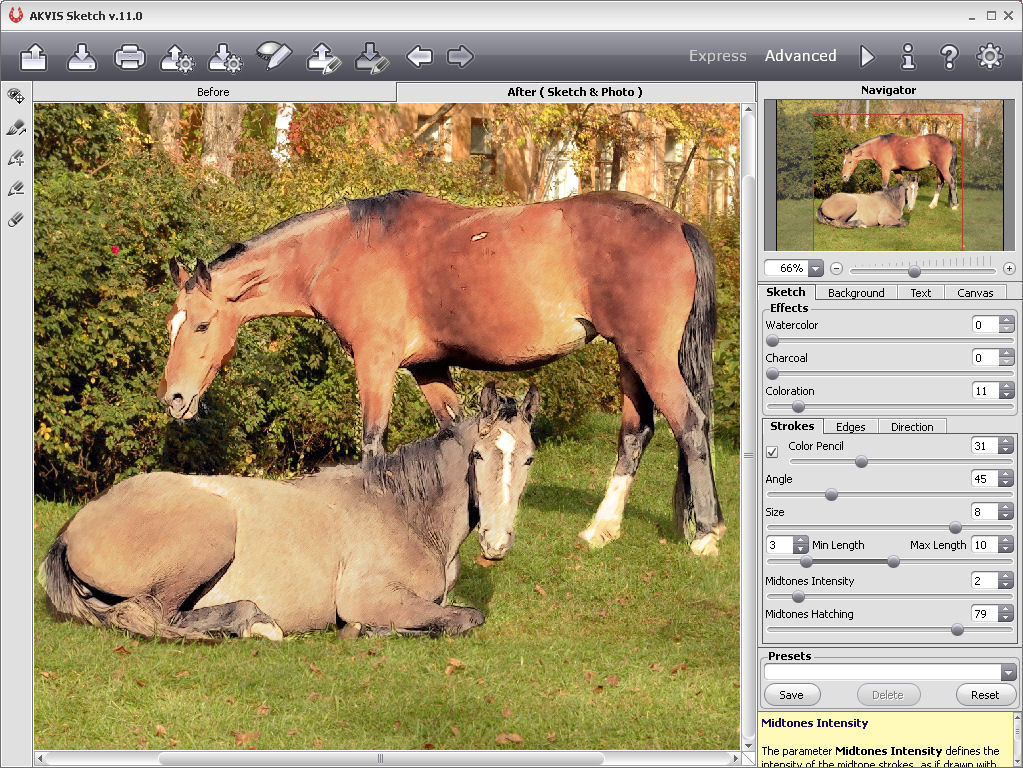Click the Open image icon in toolbar

tap(34, 57)
